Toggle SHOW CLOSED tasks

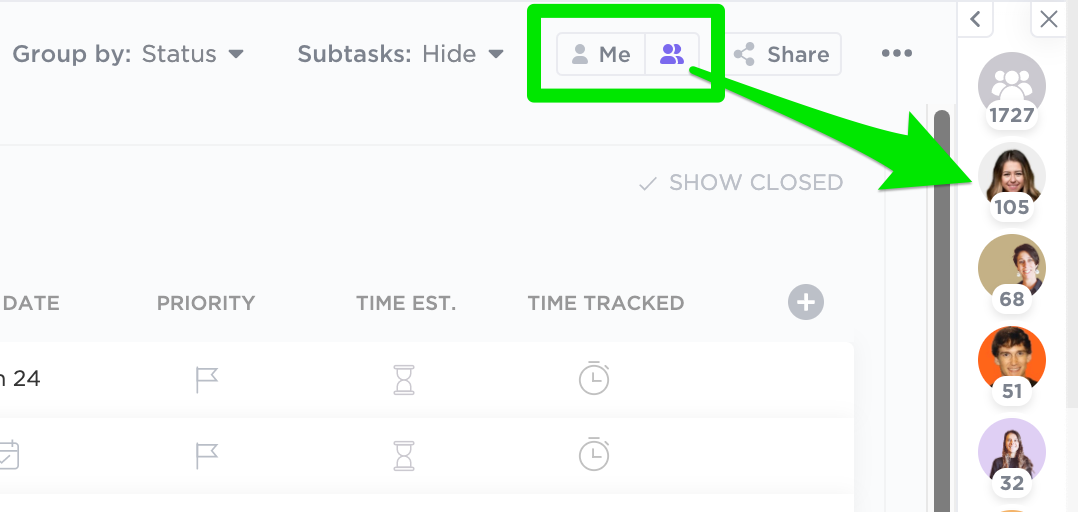click(740, 183)
